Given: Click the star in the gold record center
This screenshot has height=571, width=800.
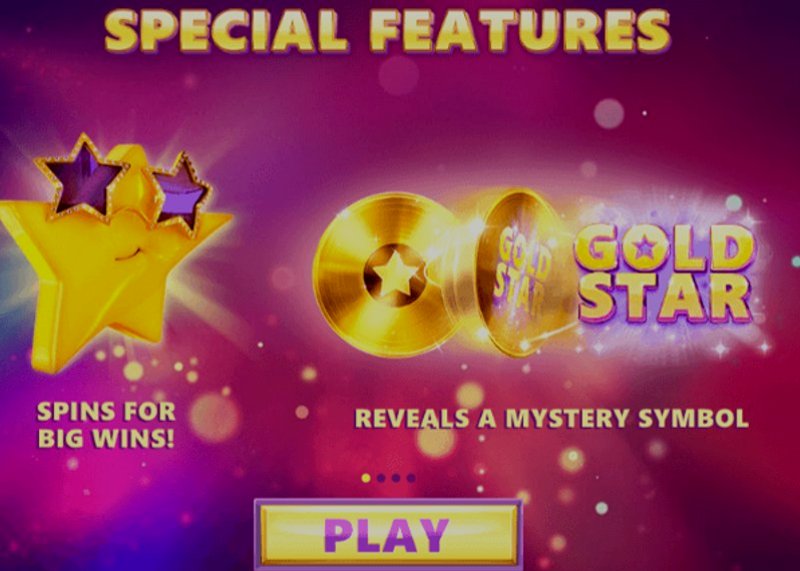Looking at the screenshot, I should tap(395, 276).
